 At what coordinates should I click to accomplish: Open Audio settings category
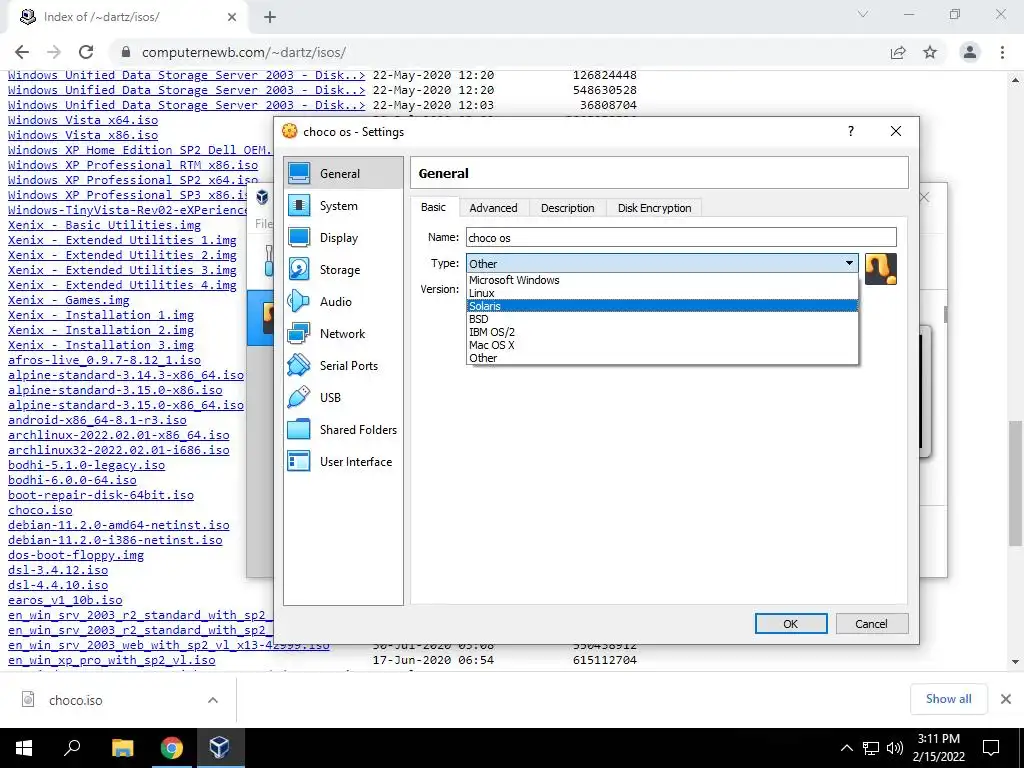point(344,302)
